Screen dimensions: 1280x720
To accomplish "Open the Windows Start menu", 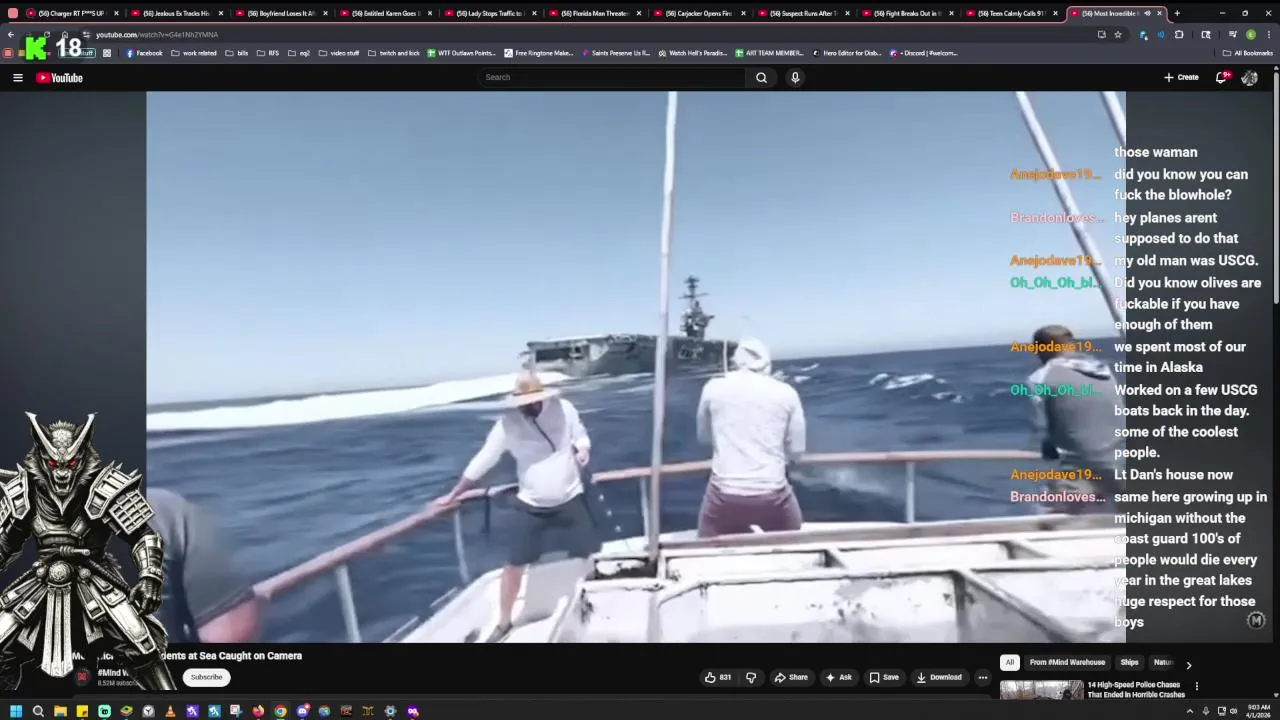I will 16,711.
